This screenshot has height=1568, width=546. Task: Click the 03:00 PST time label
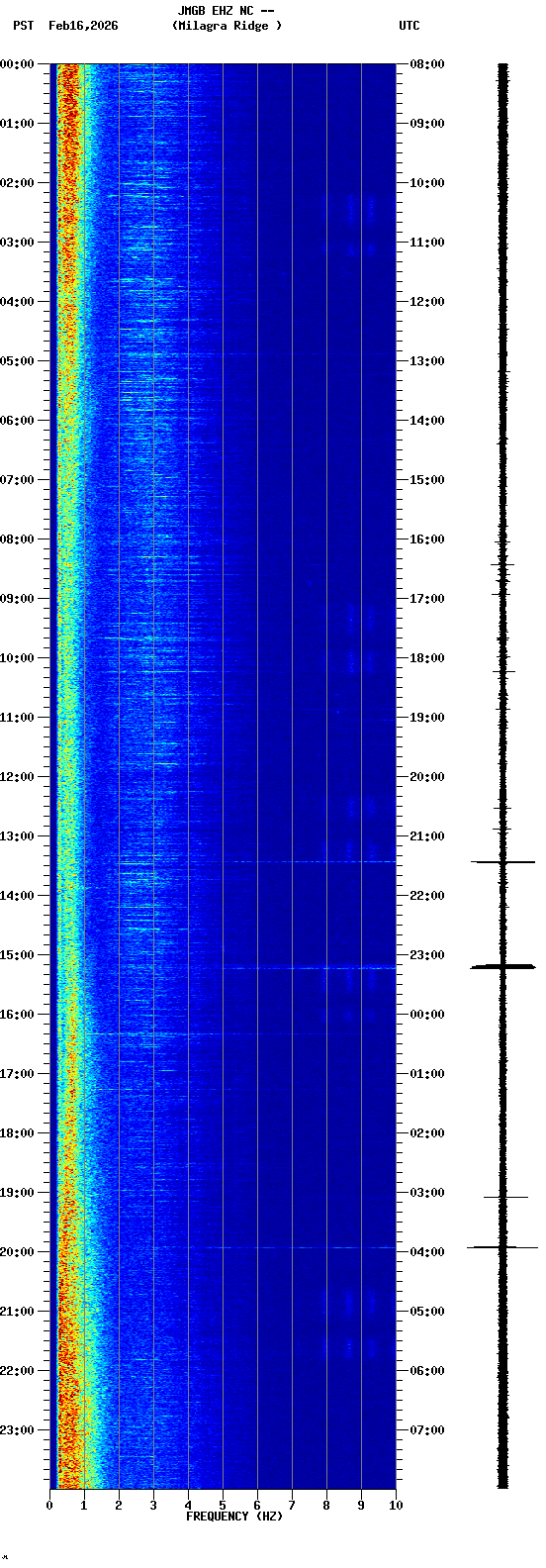click(x=18, y=243)
